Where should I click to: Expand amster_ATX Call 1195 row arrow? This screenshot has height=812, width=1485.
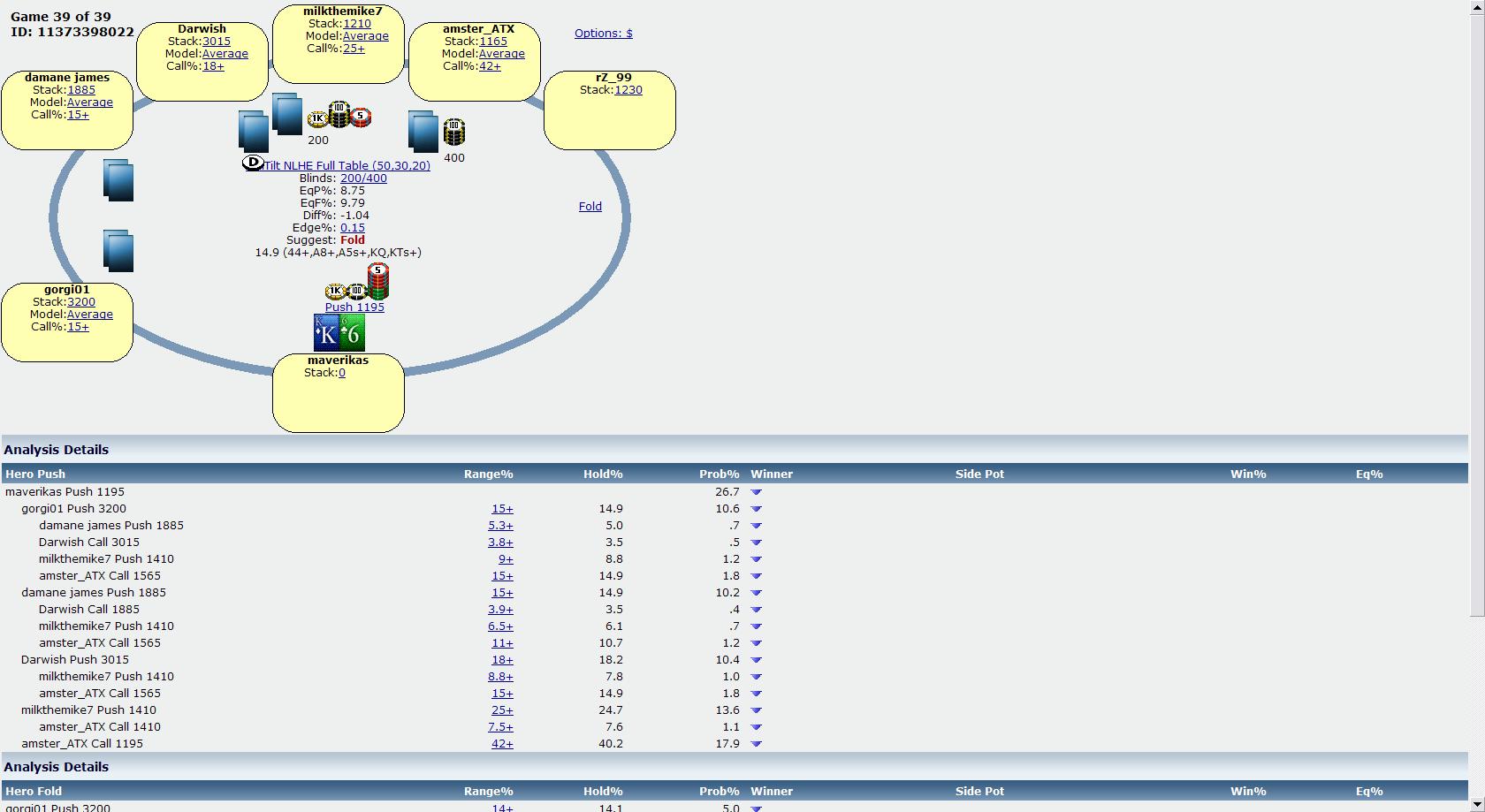pos(756,744)
